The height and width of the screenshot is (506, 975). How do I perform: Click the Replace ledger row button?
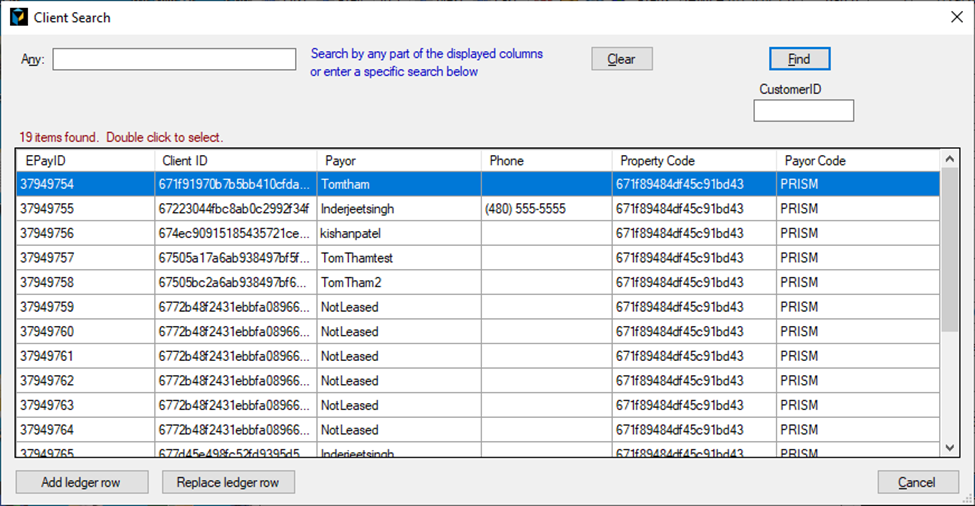click(228, 482)
